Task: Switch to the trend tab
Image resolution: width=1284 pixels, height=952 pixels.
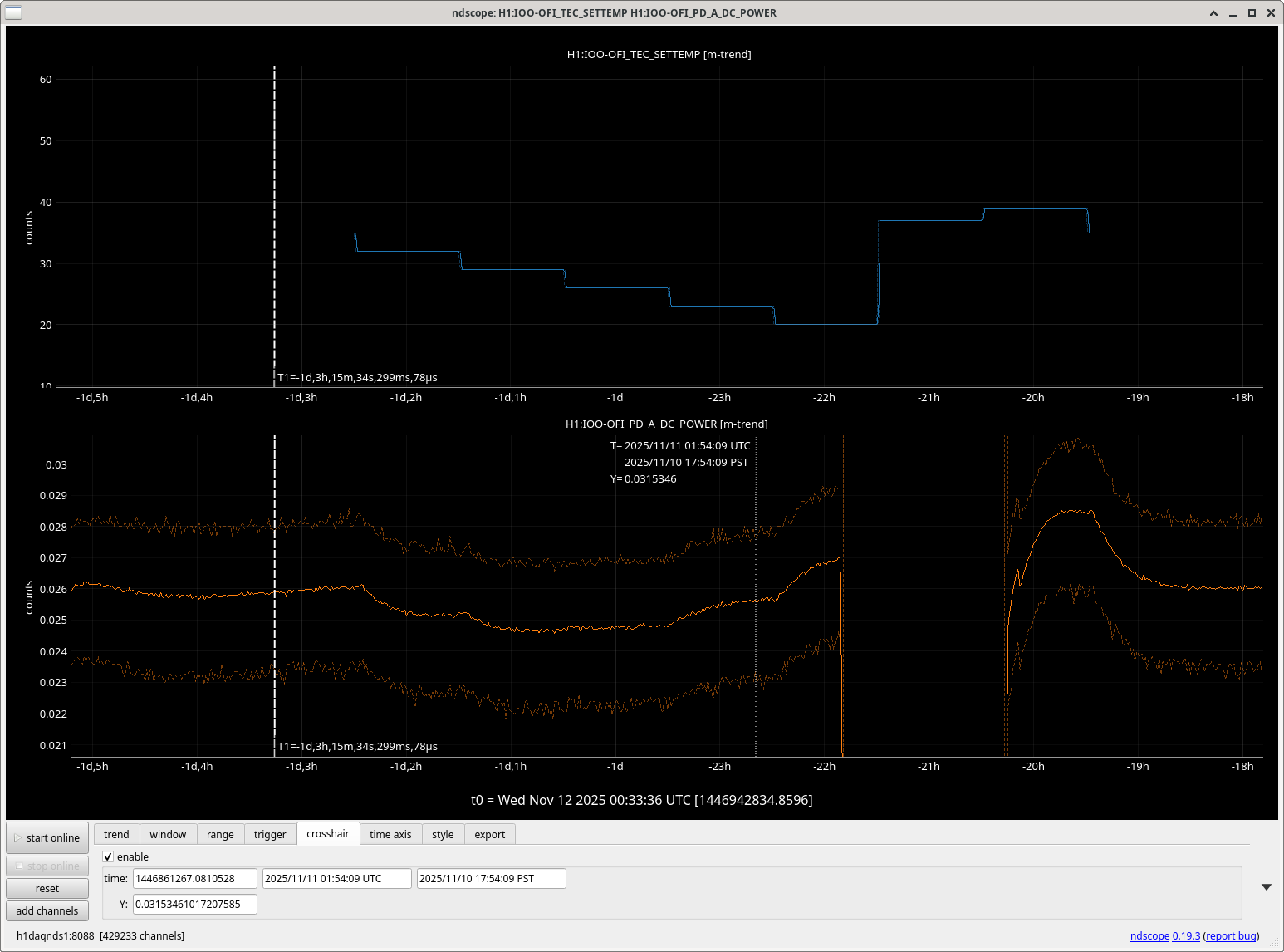Action: [x=116, y=834]
